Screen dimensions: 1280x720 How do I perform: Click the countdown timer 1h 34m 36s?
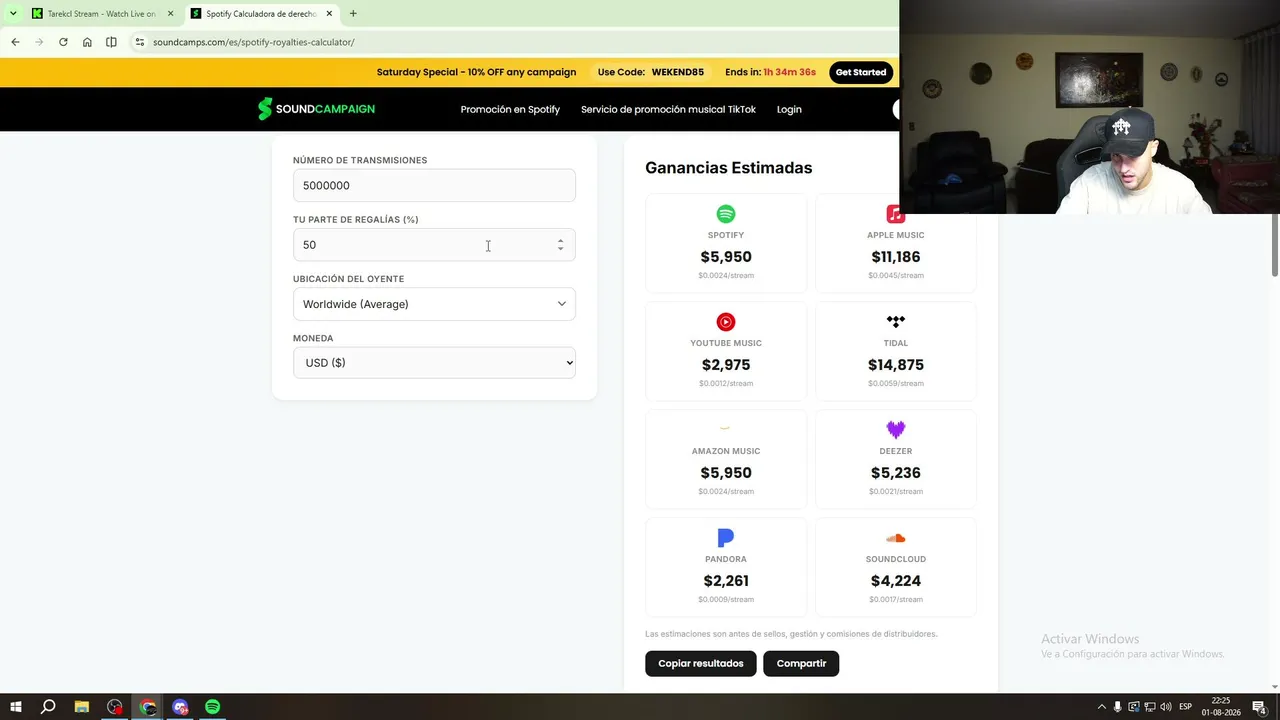pyautogui.click(x=790, y=72)
